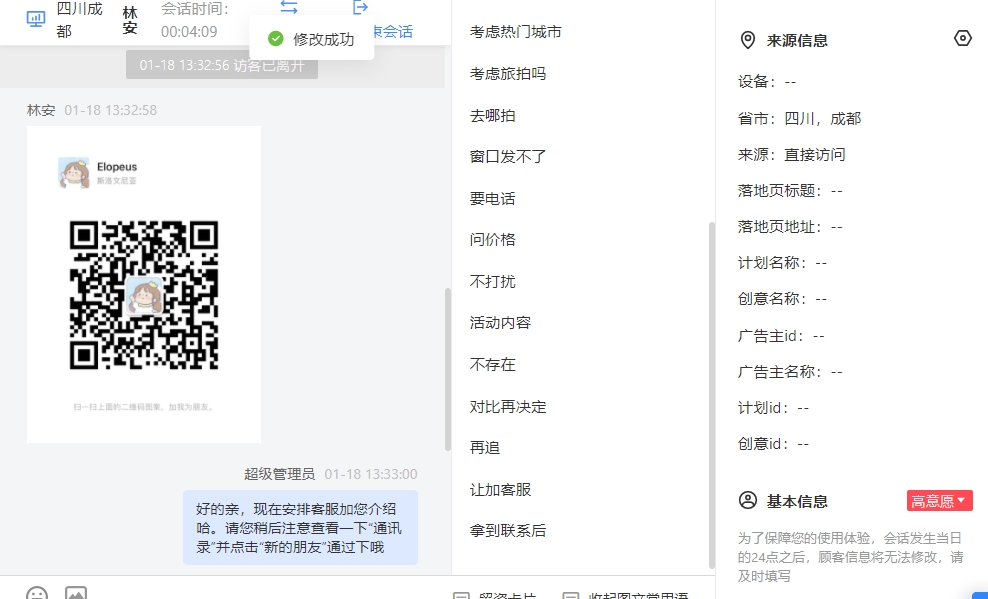Click the 来源信息 section heading
The height and width of the screenshot is (599, 988).
click(797, 41)
